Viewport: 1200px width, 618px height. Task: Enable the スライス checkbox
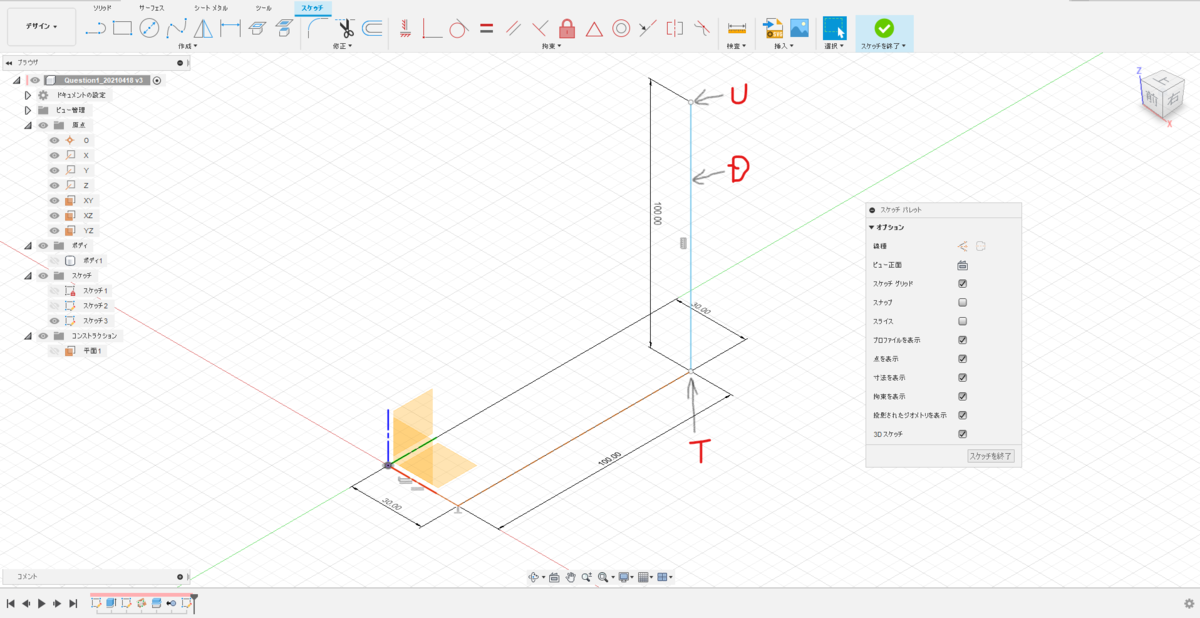(x=962, y=321)
